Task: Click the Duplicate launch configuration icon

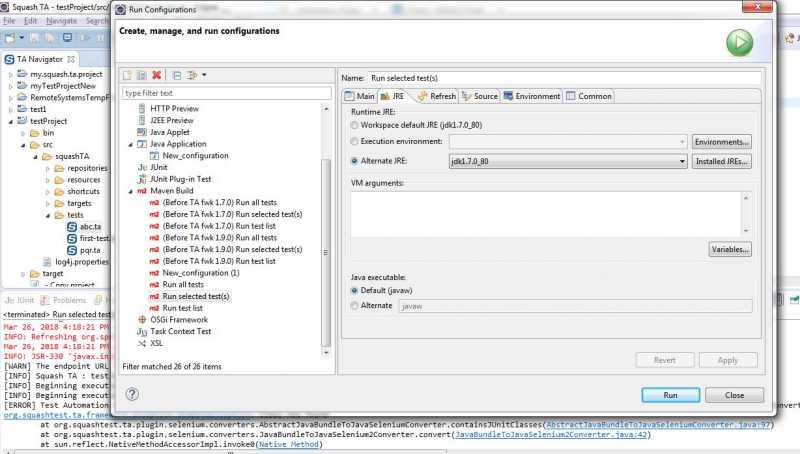Action: pyautogui.click(x=141, y=75)
